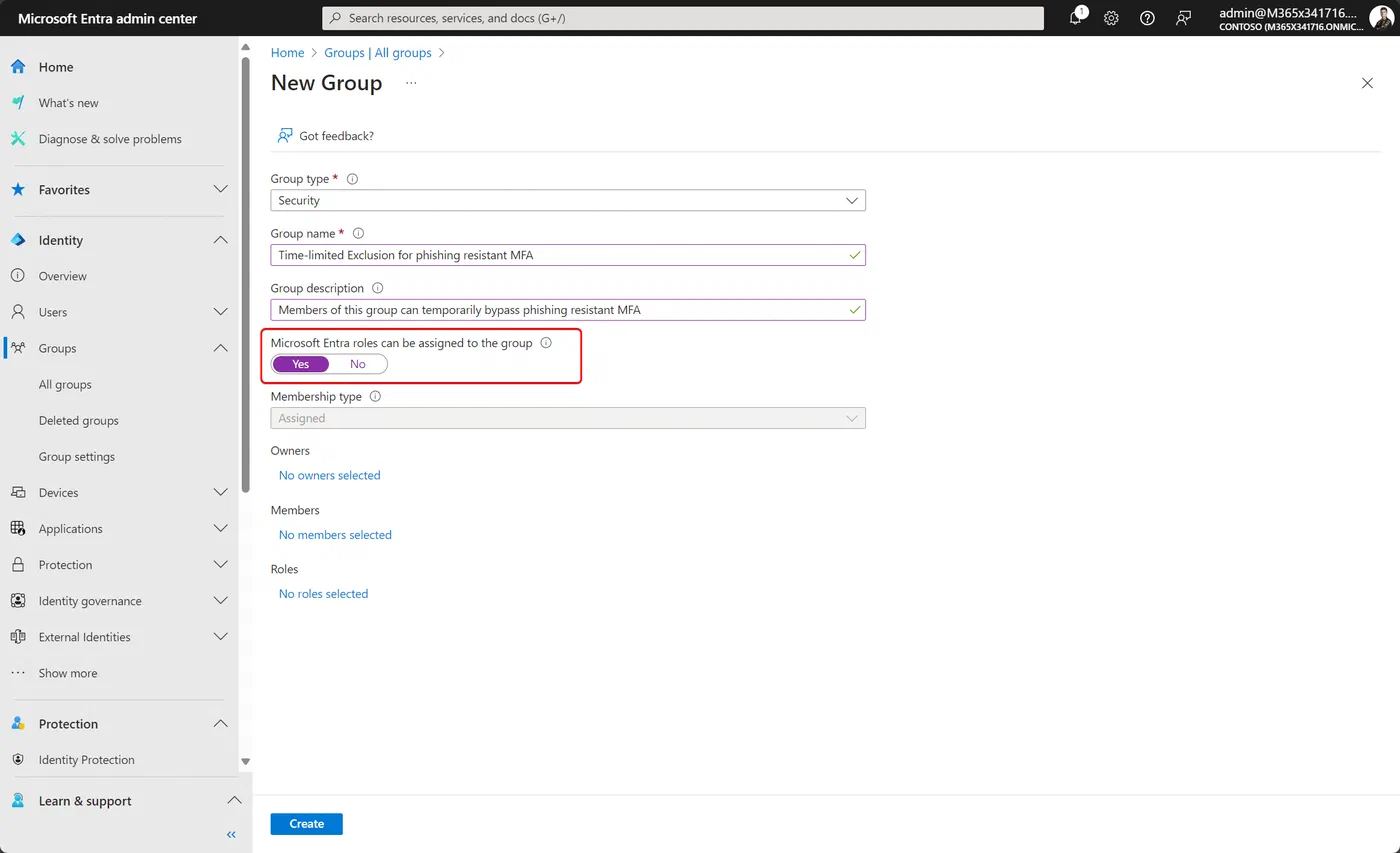The image size is (1400, 853).
Task: Click No roles selected link
Action: (324, 594)
